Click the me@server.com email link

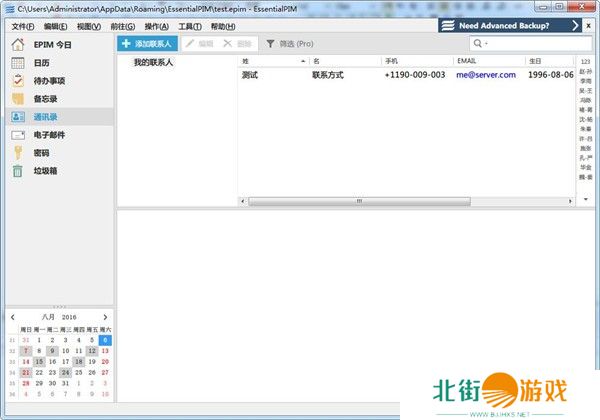[485, 74]
